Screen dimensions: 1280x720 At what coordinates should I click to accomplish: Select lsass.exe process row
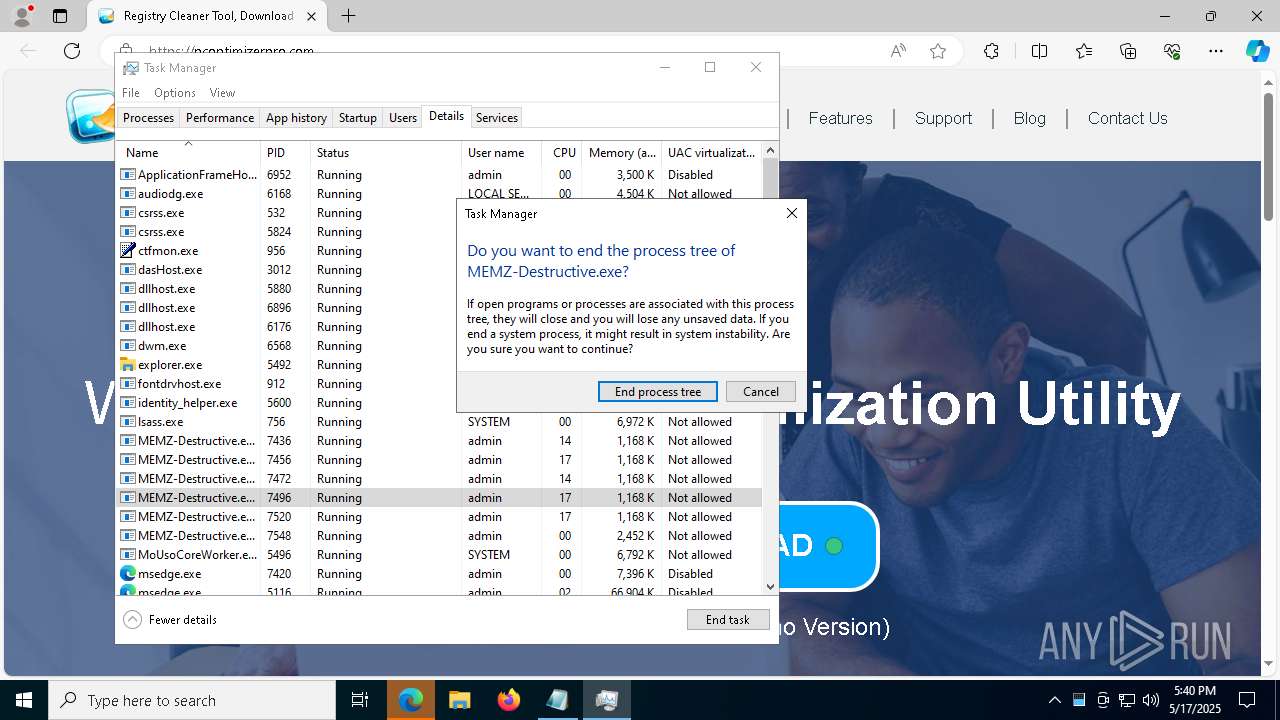(x=440, y=422)
